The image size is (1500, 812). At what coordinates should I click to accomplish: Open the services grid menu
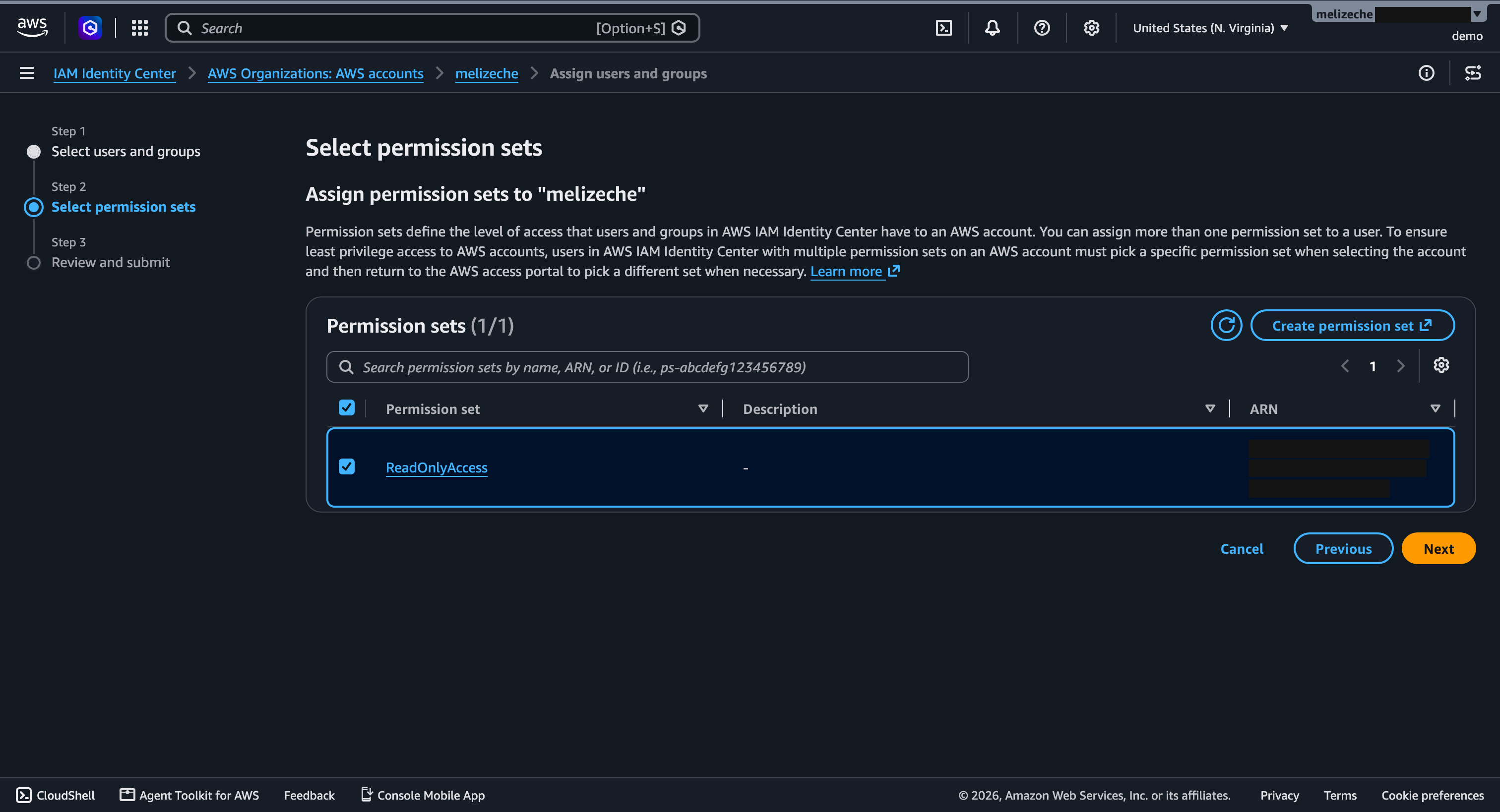pos(140,28)
